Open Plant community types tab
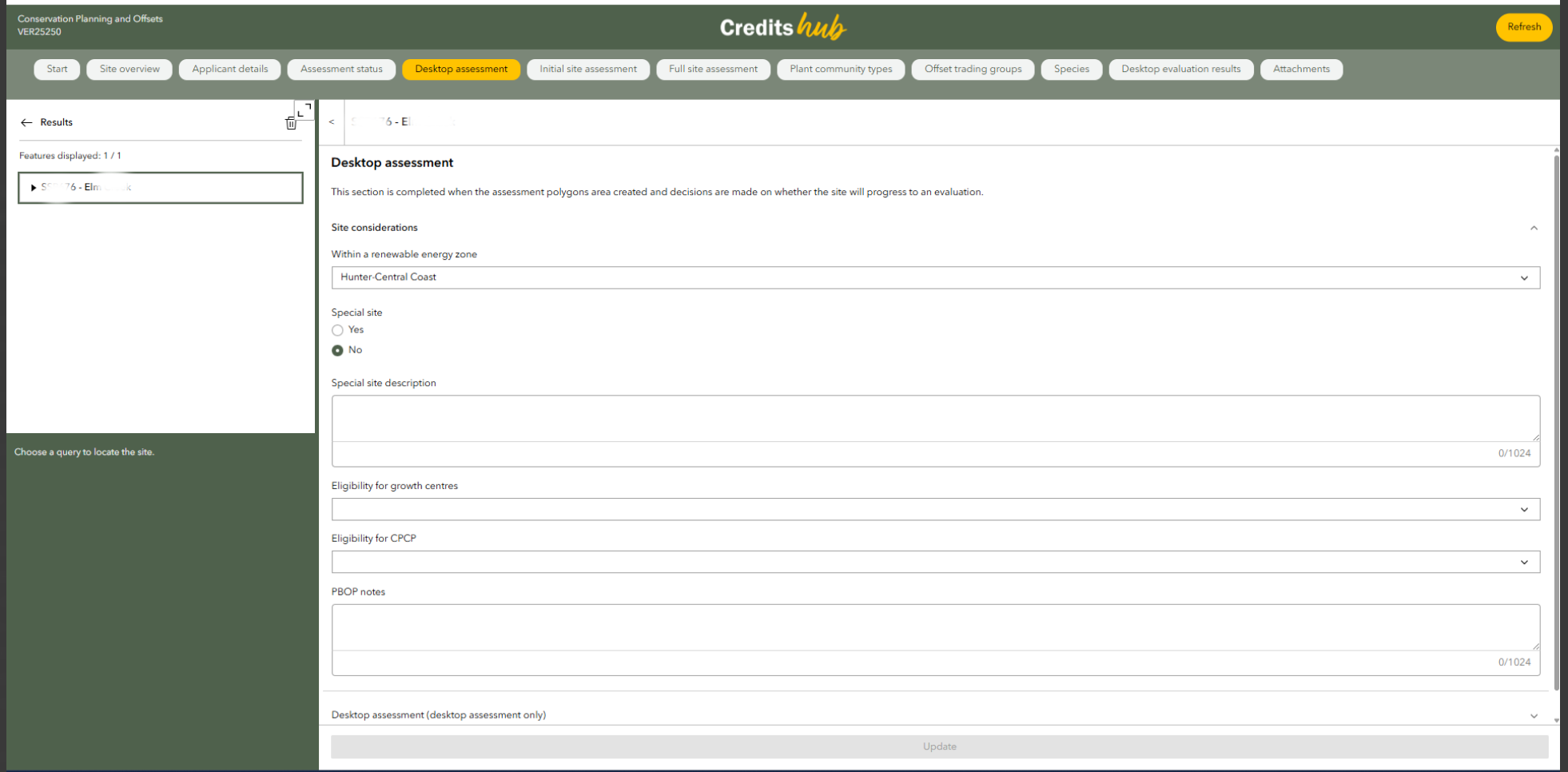1568x772 pixels. [841, 70]
